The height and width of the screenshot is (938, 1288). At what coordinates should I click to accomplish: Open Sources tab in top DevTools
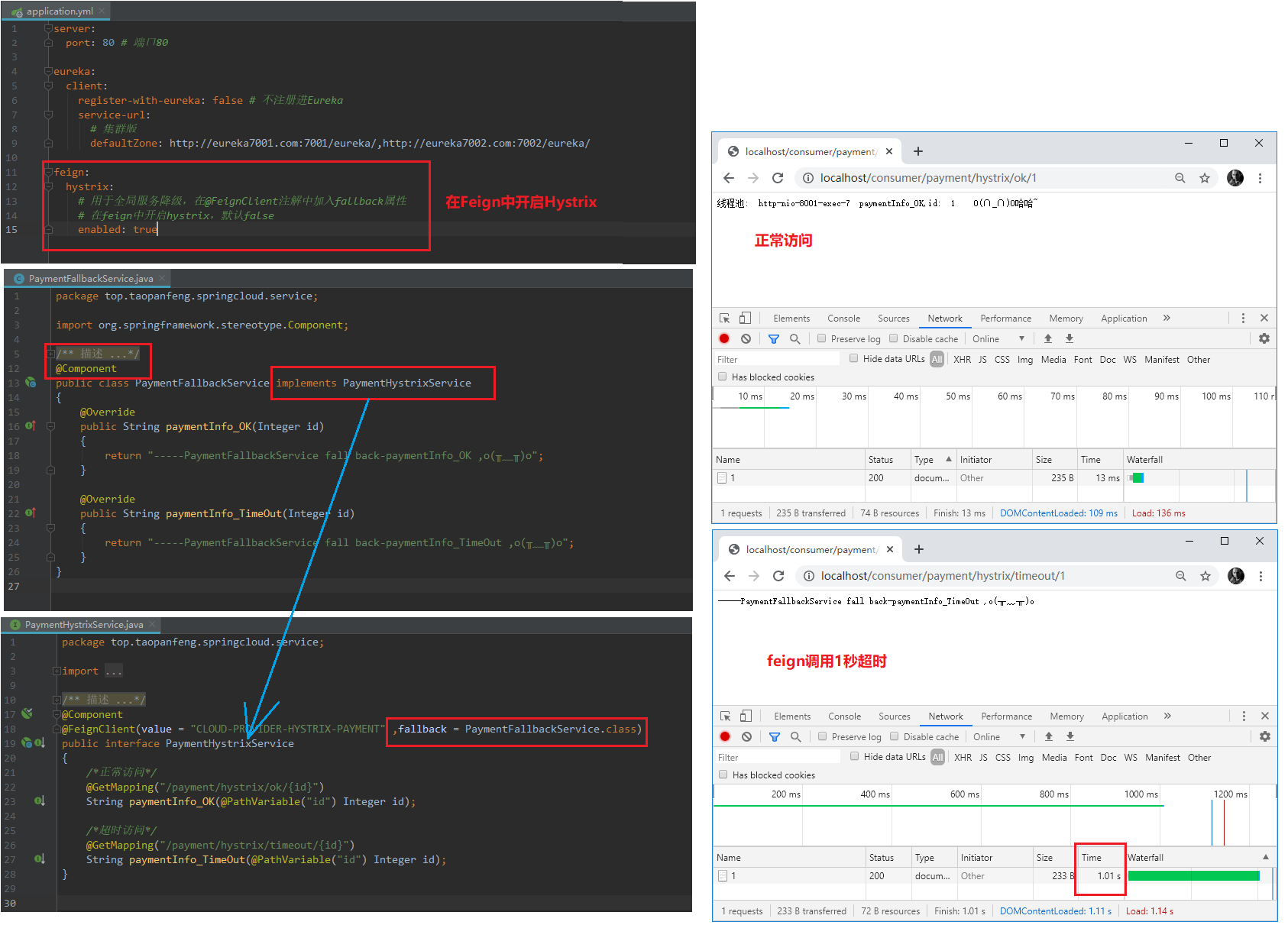point(894,319)
